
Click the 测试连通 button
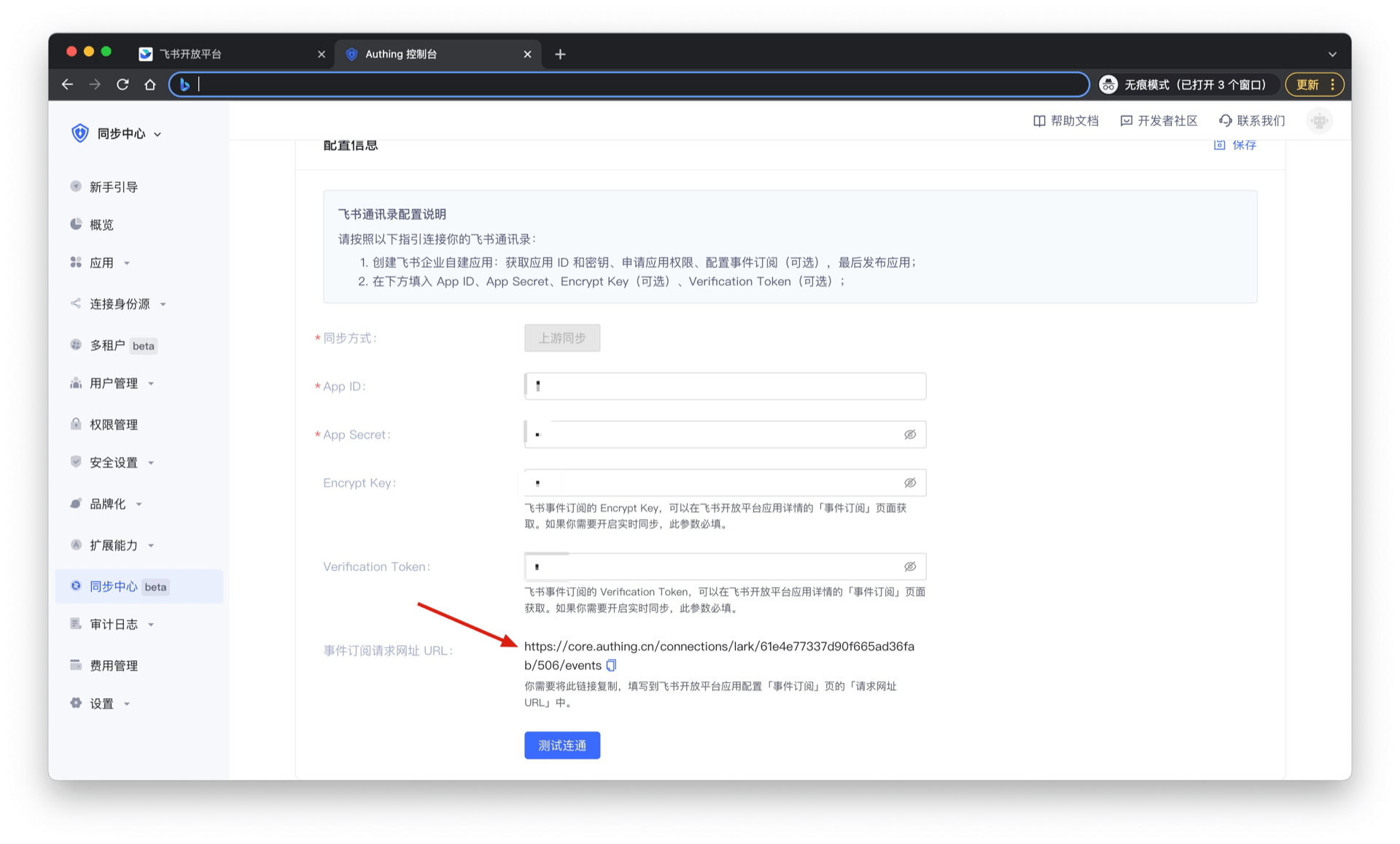tap(561, 745)
